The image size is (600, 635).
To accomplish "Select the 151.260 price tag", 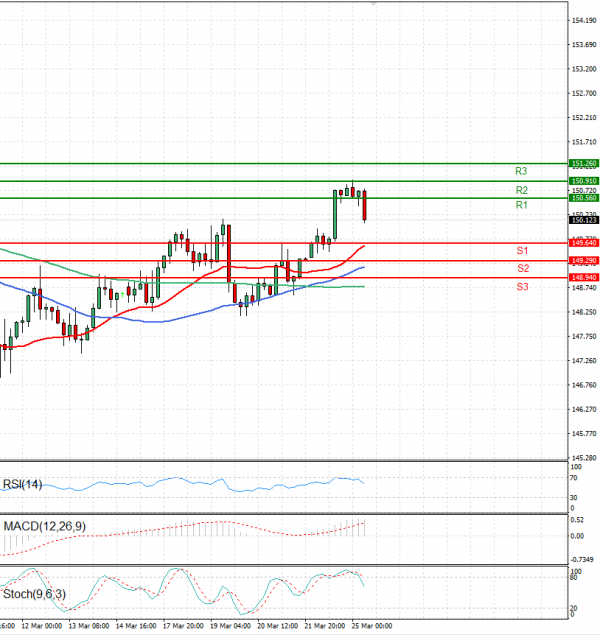I will pyautogui.click(x=584, y=163).
